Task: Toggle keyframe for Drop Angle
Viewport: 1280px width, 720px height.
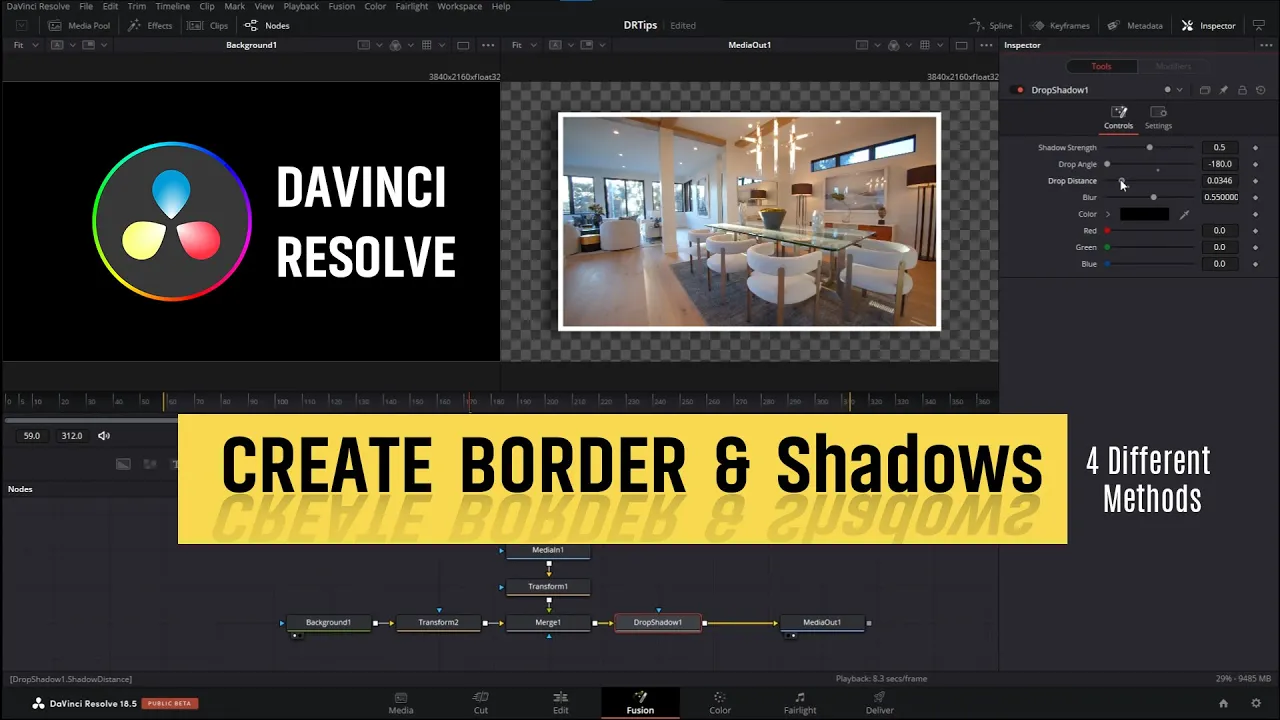Action: tap(1255, 164)
